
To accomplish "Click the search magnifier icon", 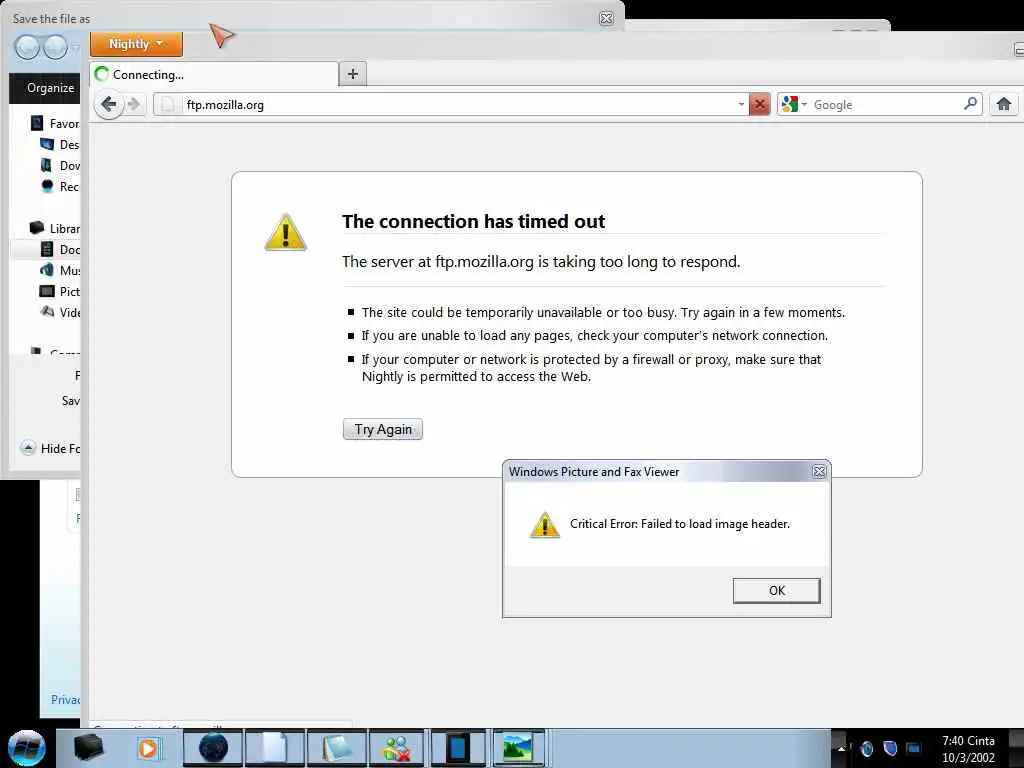I will [970, 104].
